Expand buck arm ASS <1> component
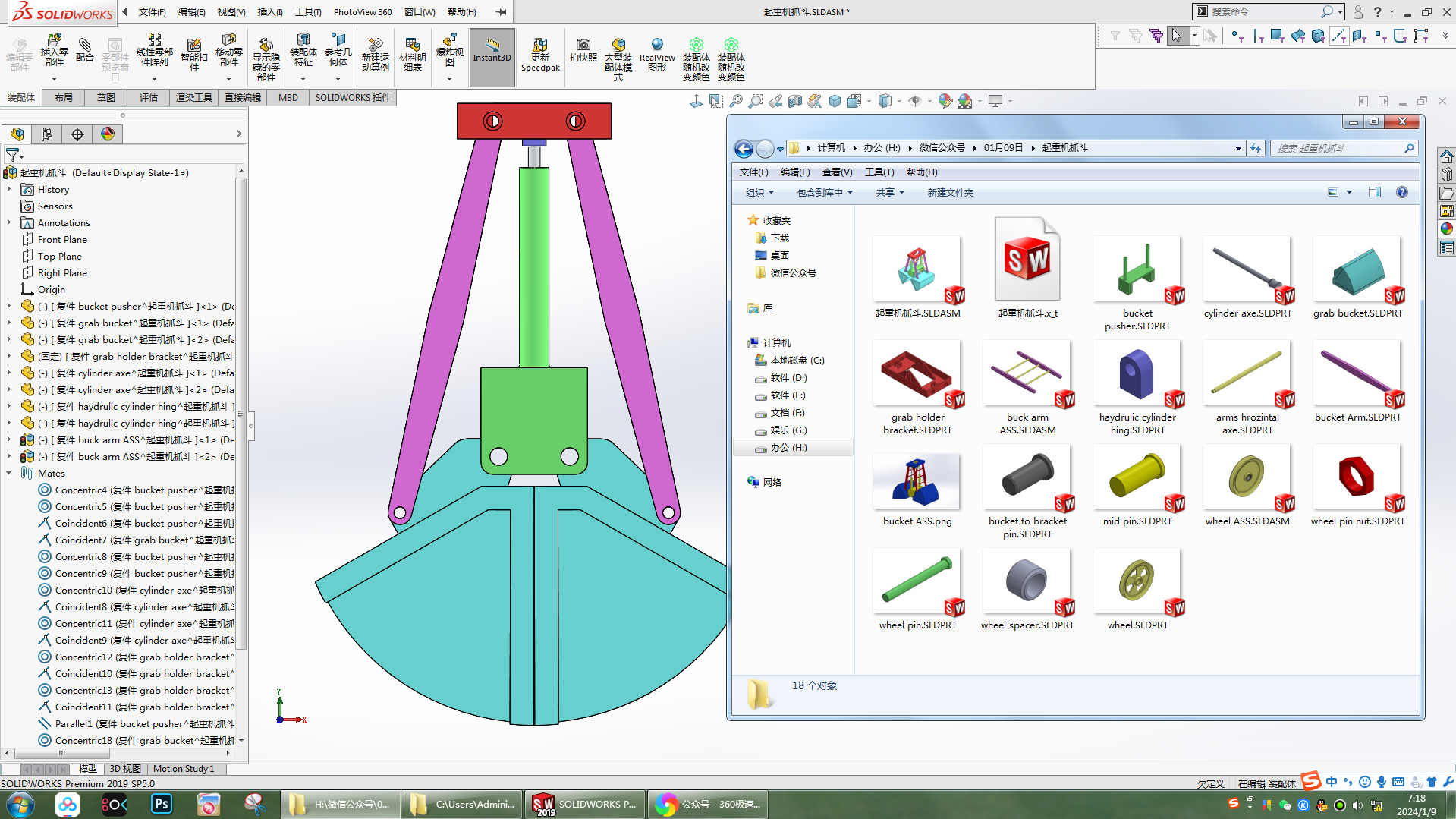The height and width of the screenshot is (819, 1456). [x=9, y=440]
